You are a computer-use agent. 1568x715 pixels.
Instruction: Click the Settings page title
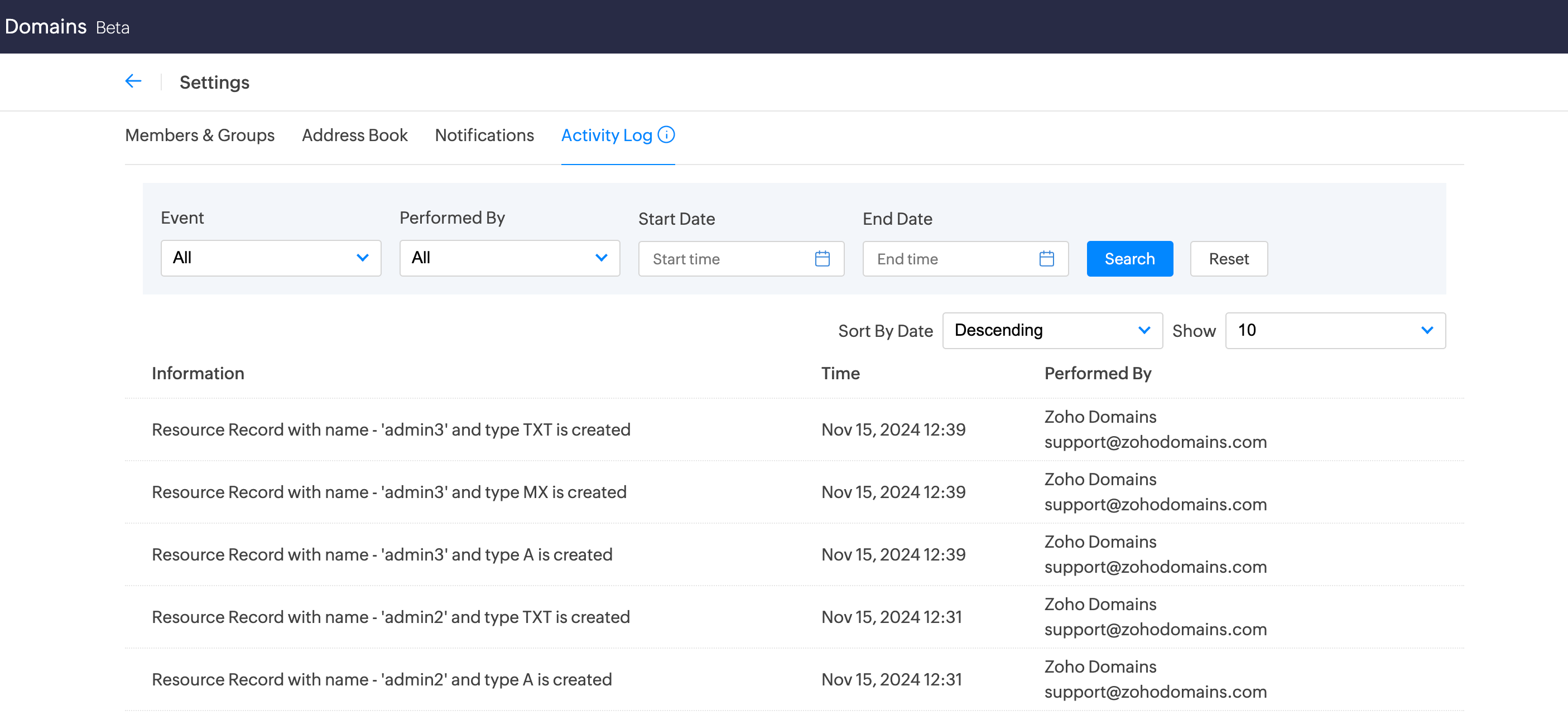[x=214, y=82]
